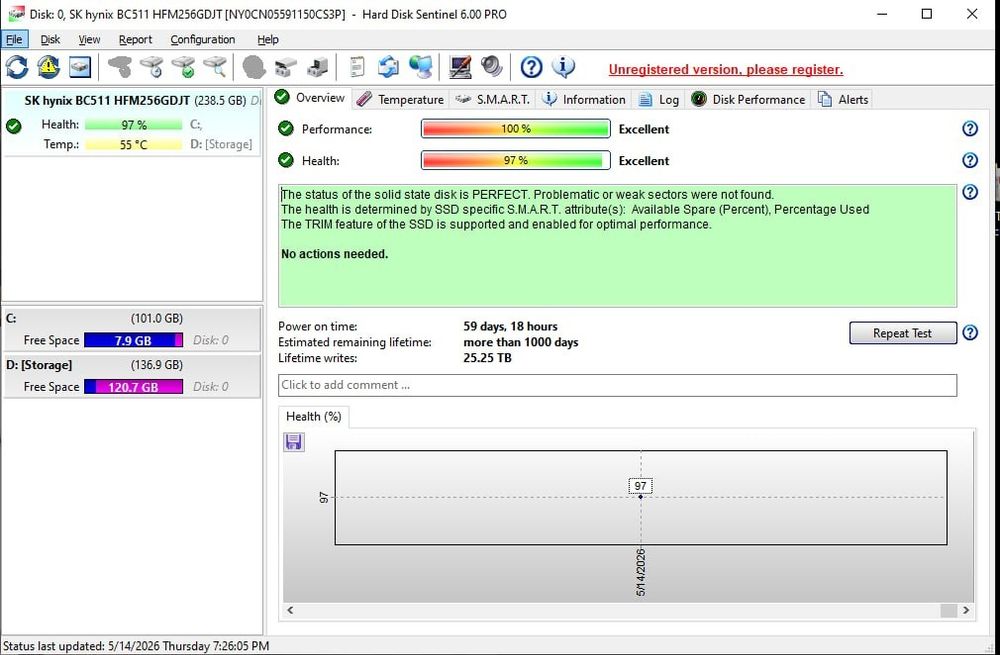The image size is (1000, 655).
Task: Open the Disk menu
Action: (50, 40)
